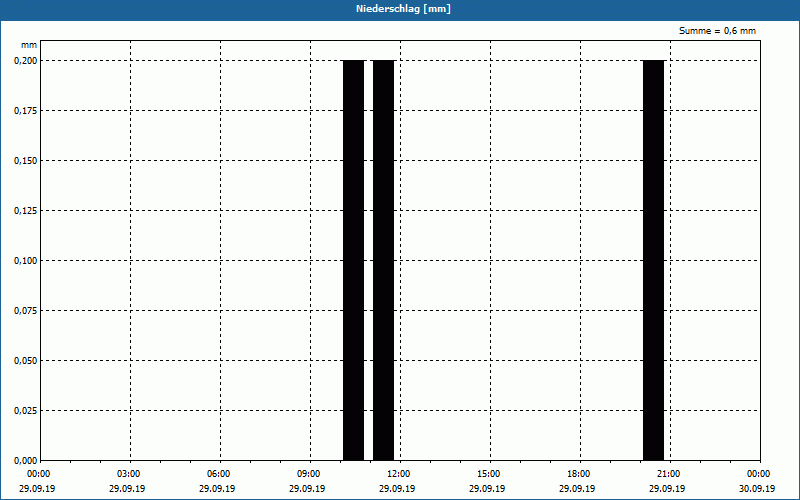The height and width of the screenshot is (500, 800).
Task: Click the Niederschlag [mm] title bar
Action: [x=400, y=9]
